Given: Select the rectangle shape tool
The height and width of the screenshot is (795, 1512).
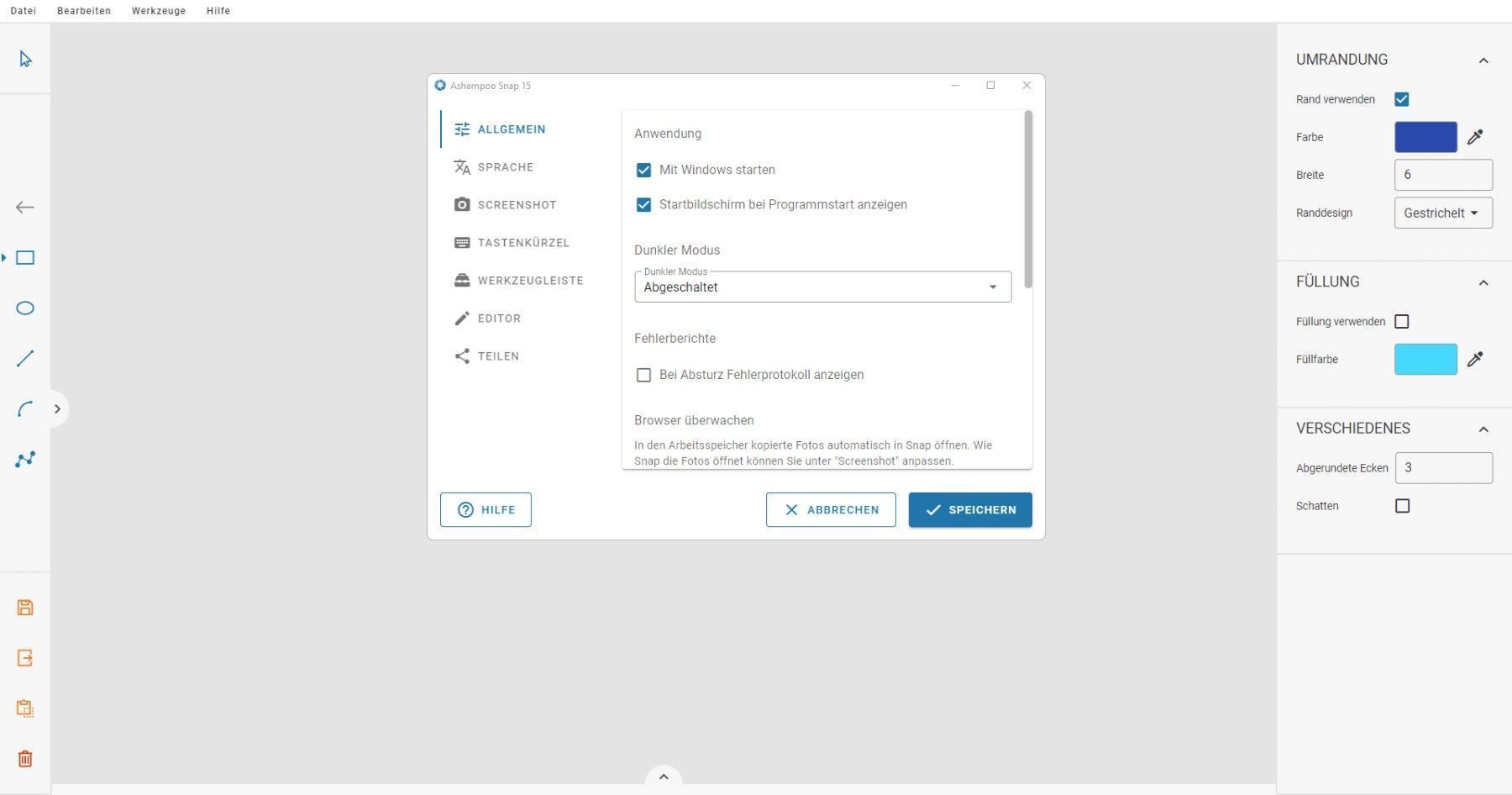Looking at the screenshot, I should tap(25, 258).
